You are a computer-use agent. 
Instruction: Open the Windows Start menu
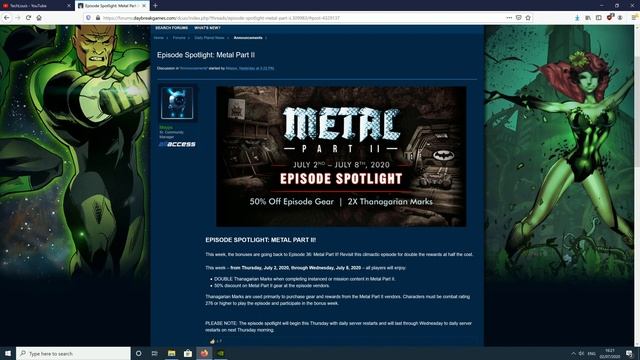click(7, 353)
